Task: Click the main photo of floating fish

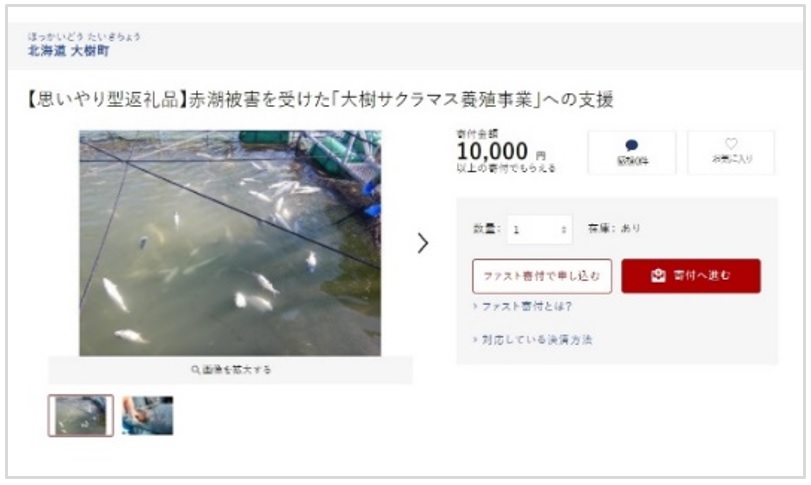Action: (x=230, y=243)
